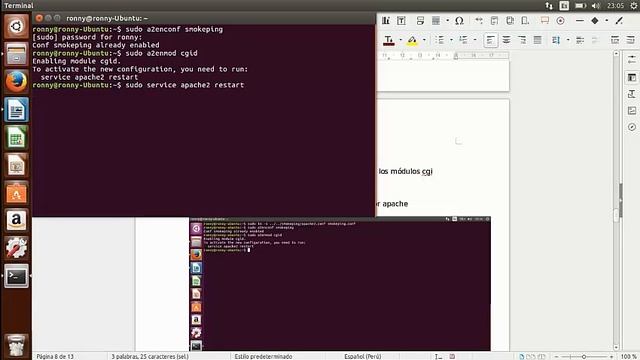This screenshot has width=640, height=360.
Task: Set line spacing in Writer
Action: pos(556,40)
